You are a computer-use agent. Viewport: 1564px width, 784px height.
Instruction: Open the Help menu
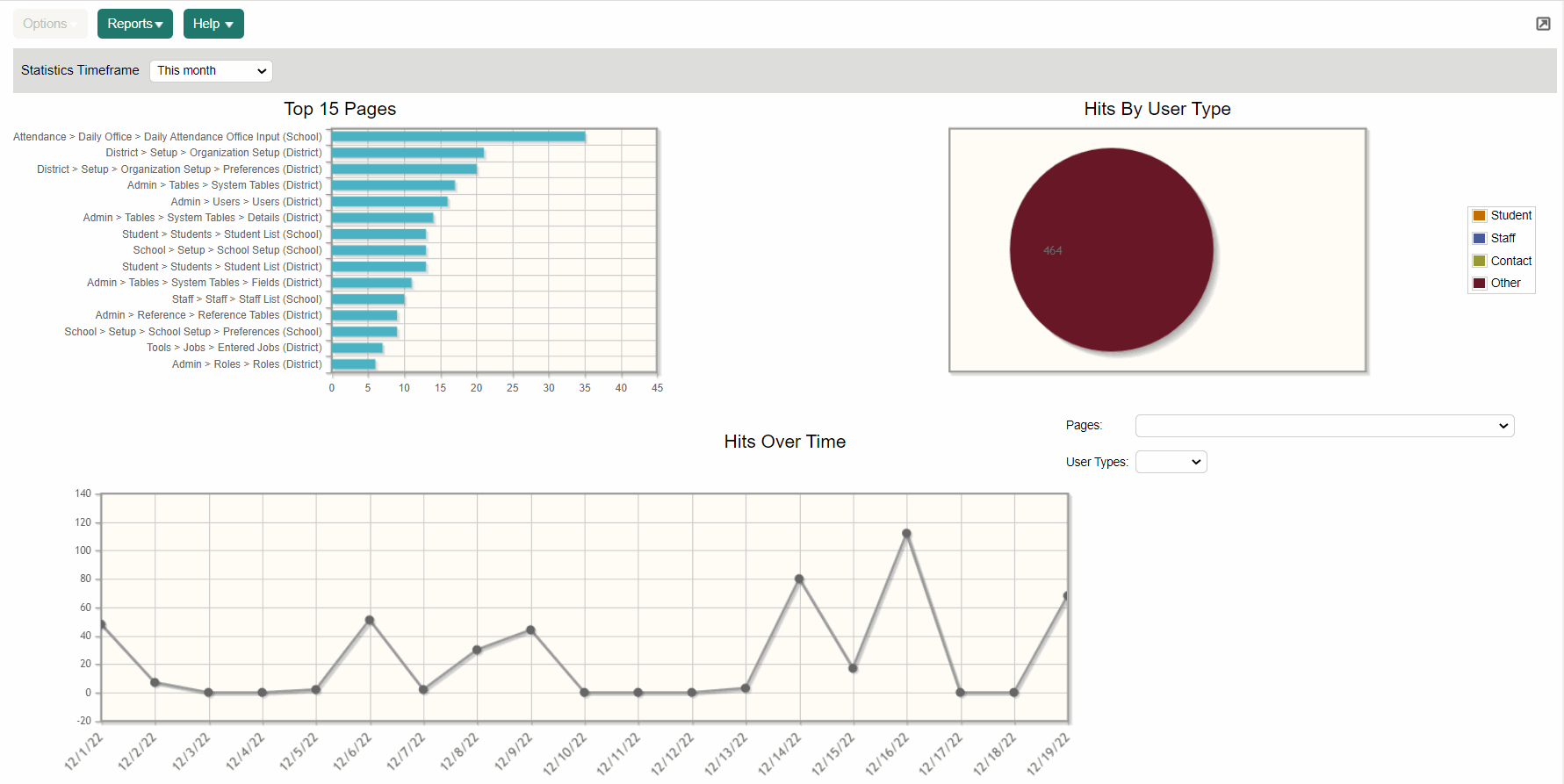click(x=213, y=24)
